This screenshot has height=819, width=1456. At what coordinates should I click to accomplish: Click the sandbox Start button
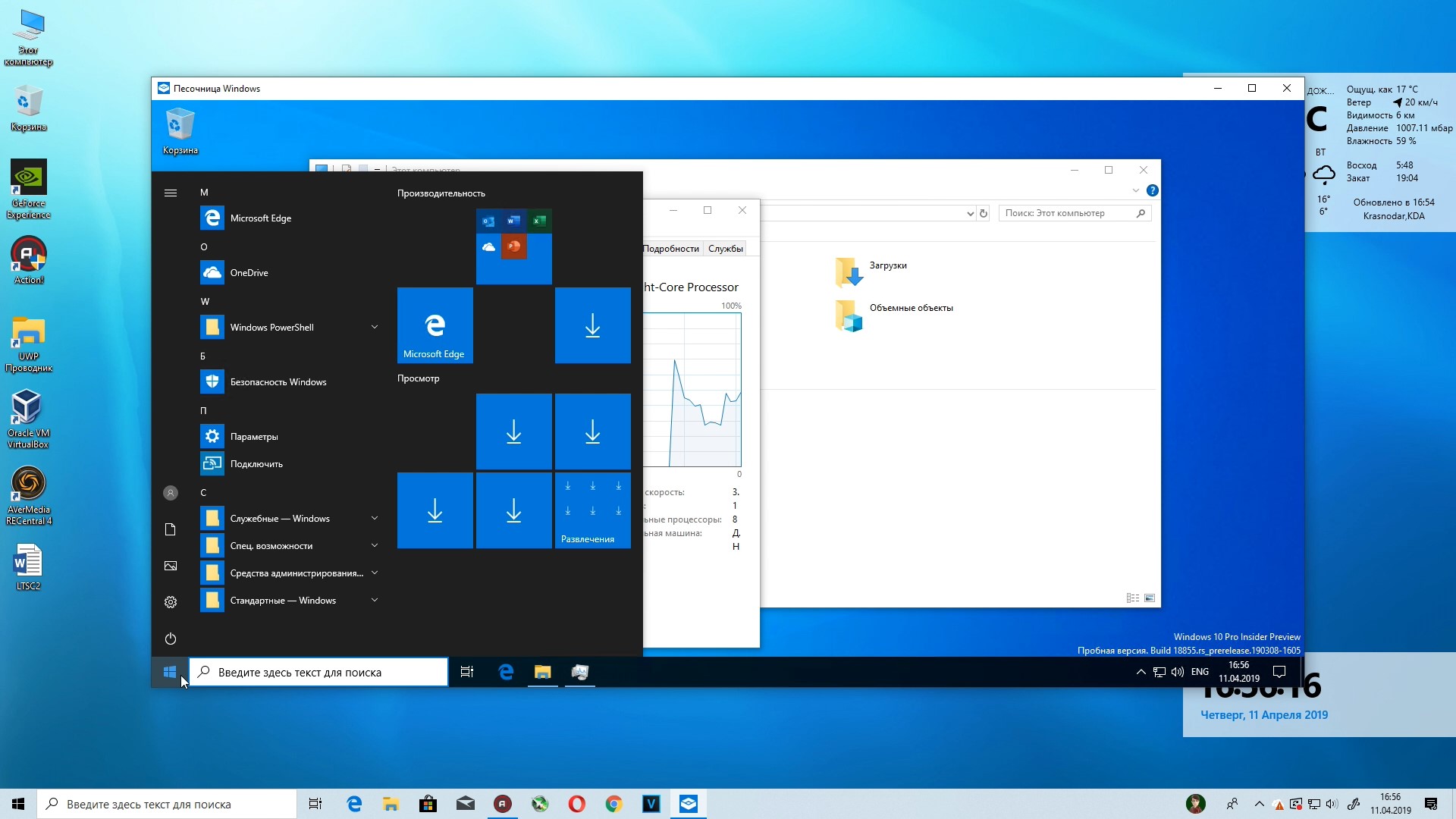pyautogui.click(x=170, y=672)
